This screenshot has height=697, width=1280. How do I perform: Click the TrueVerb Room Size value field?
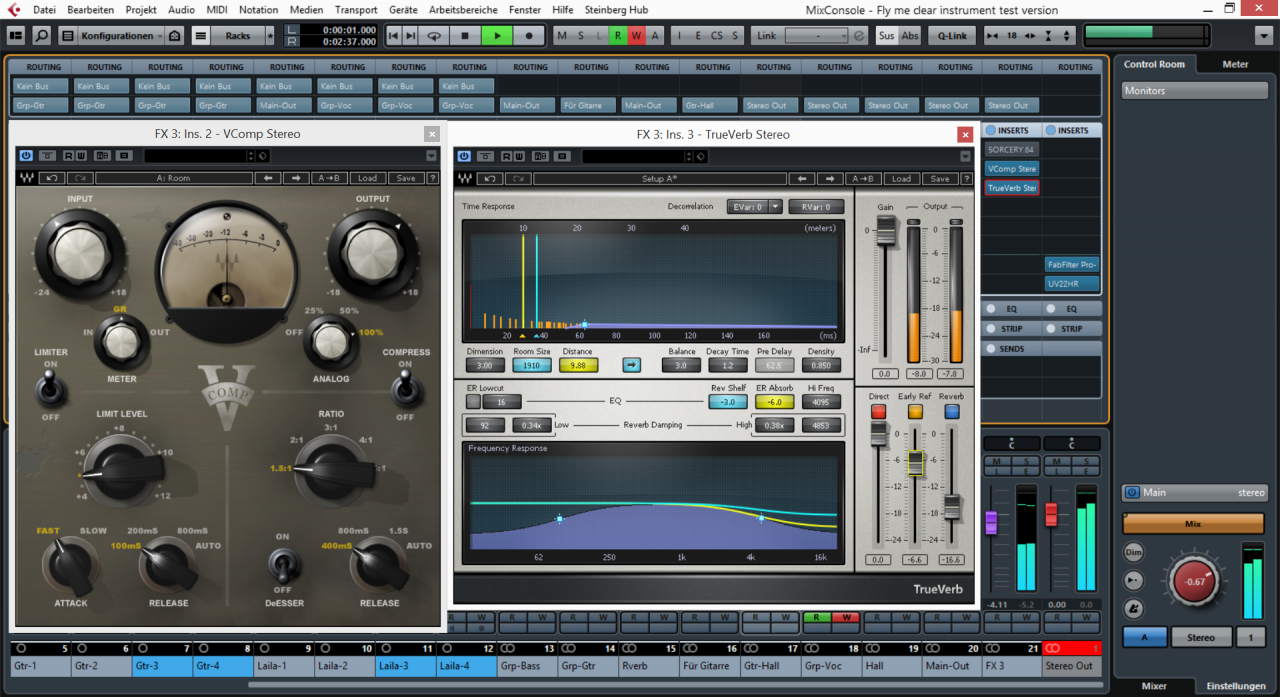point(531,365)
